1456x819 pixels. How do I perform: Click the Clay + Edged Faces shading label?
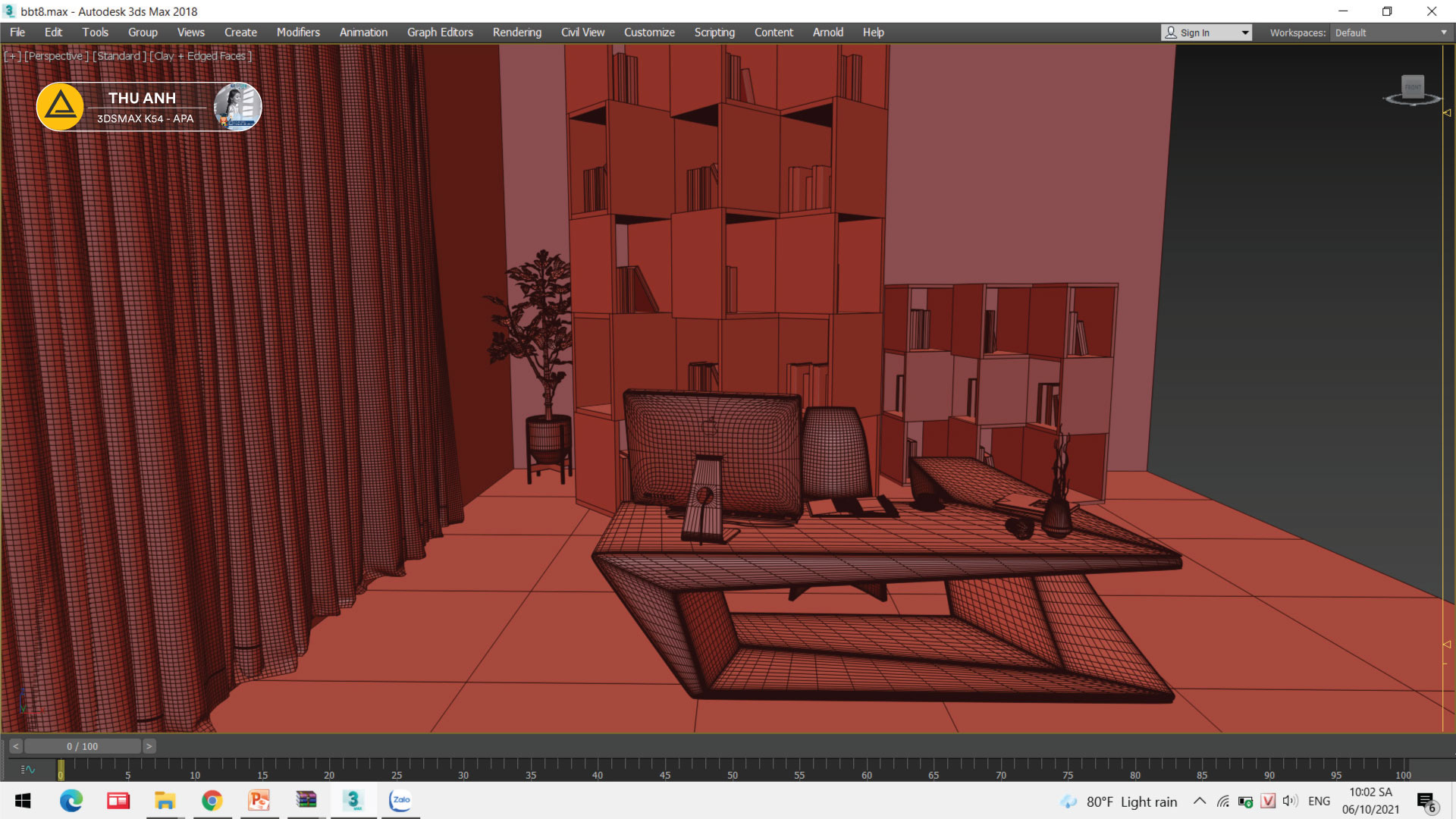point(201,56)
